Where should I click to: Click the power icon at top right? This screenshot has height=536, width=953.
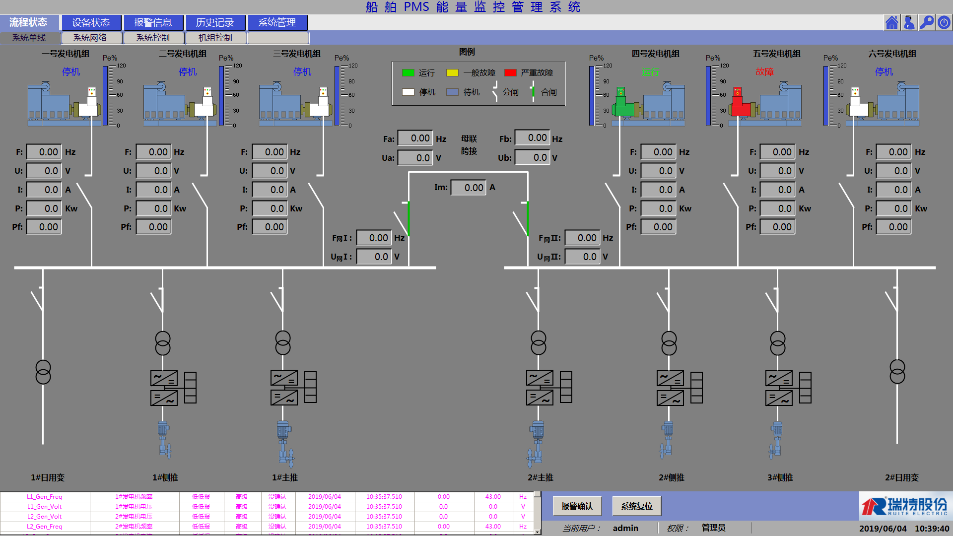(x=944, y=22)
